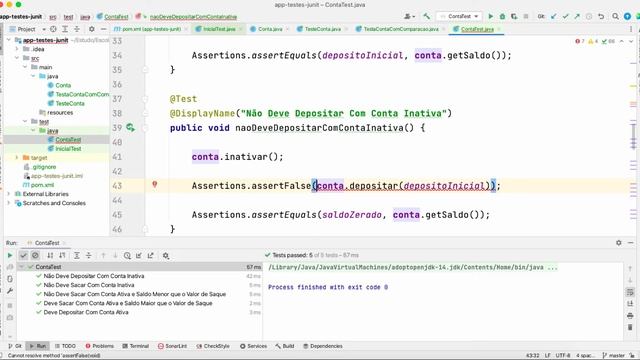640x360 pixels.
Task: Open the CheckStyle tool window
Action: (213, 346)
